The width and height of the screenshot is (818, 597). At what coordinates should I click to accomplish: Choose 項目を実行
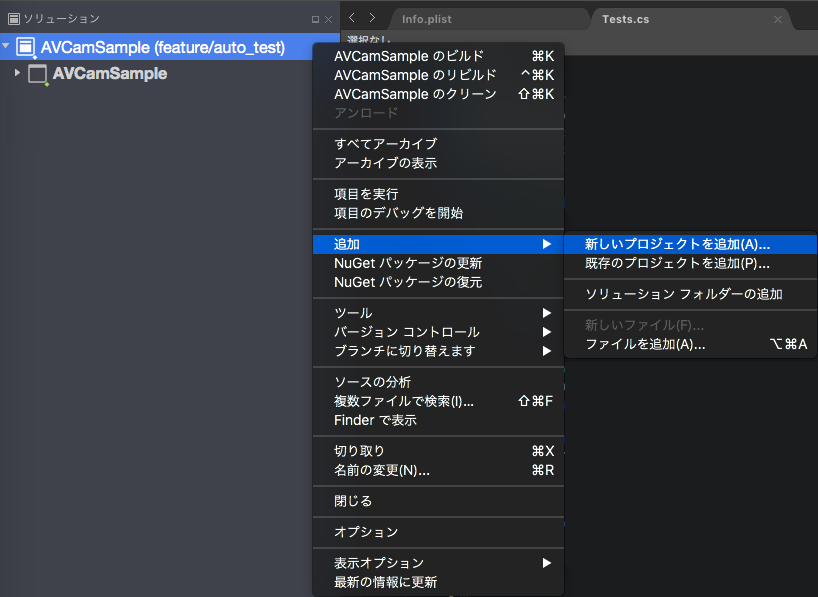point(438,194)
